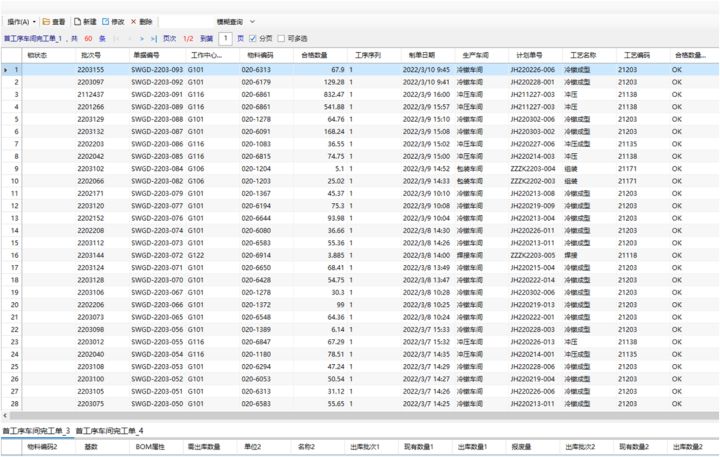Click the page number input box
Screen dimensions: 720x457
(x=225, y=39)
